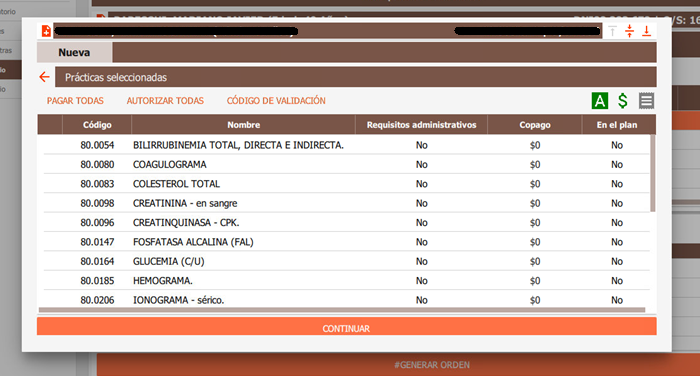Click the vertical scrollbar of the practices table
700x376 pixels.
click(653, 173)
